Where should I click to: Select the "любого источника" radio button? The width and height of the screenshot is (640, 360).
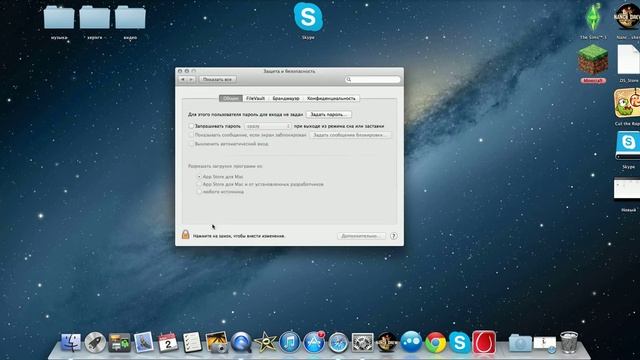tap(199, 191)
